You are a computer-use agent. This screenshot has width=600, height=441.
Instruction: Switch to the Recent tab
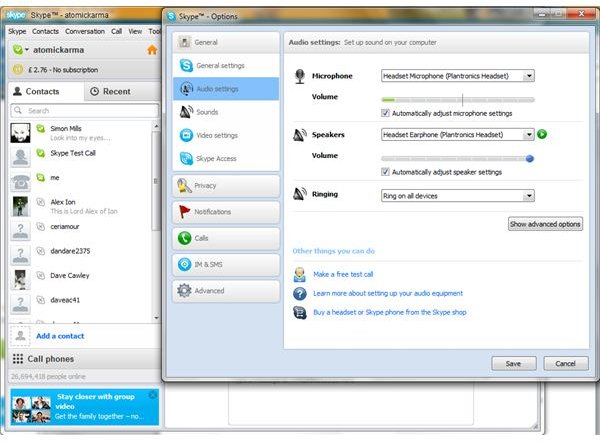coord(122,91)
